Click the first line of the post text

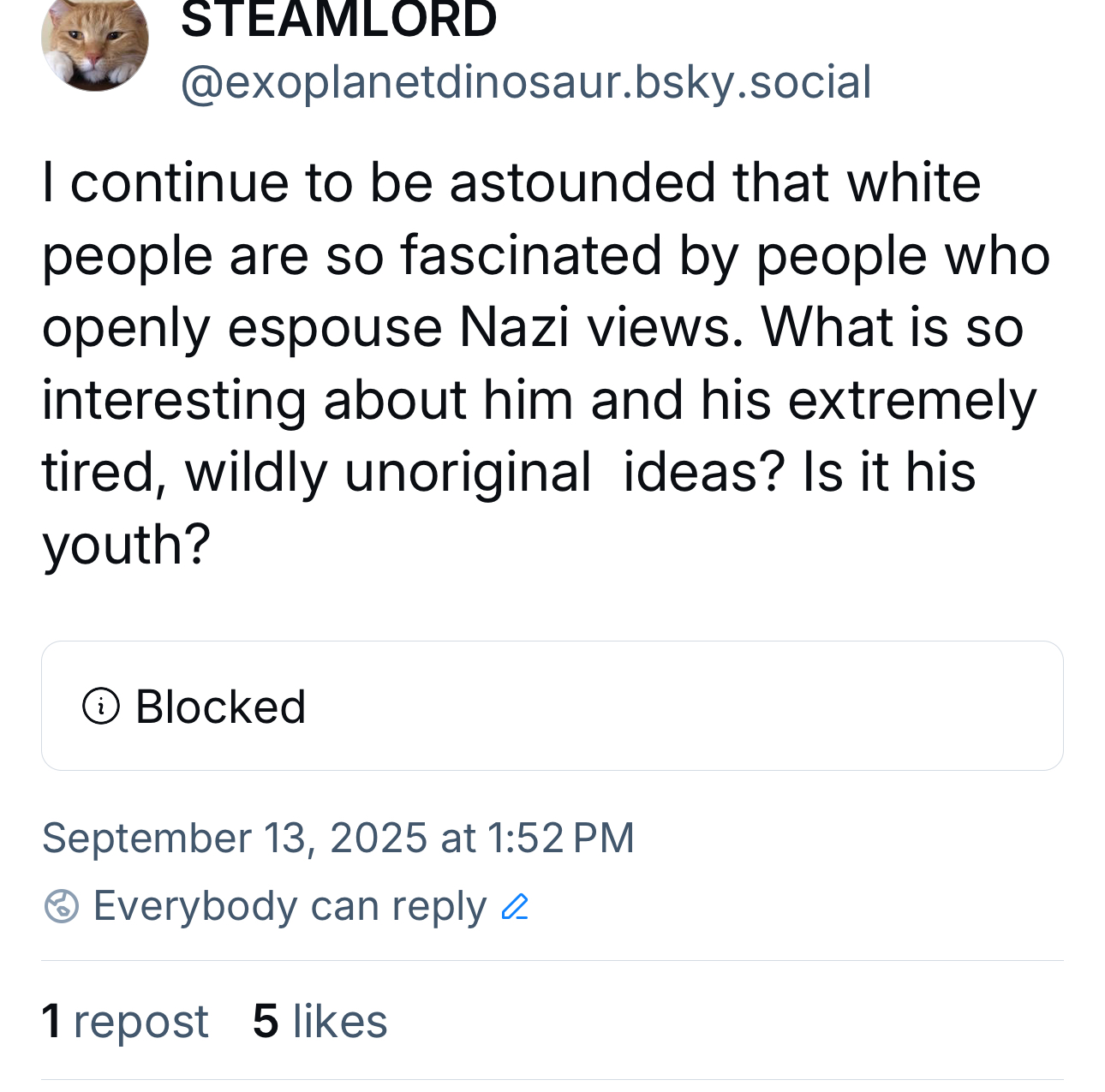point(511,183)
